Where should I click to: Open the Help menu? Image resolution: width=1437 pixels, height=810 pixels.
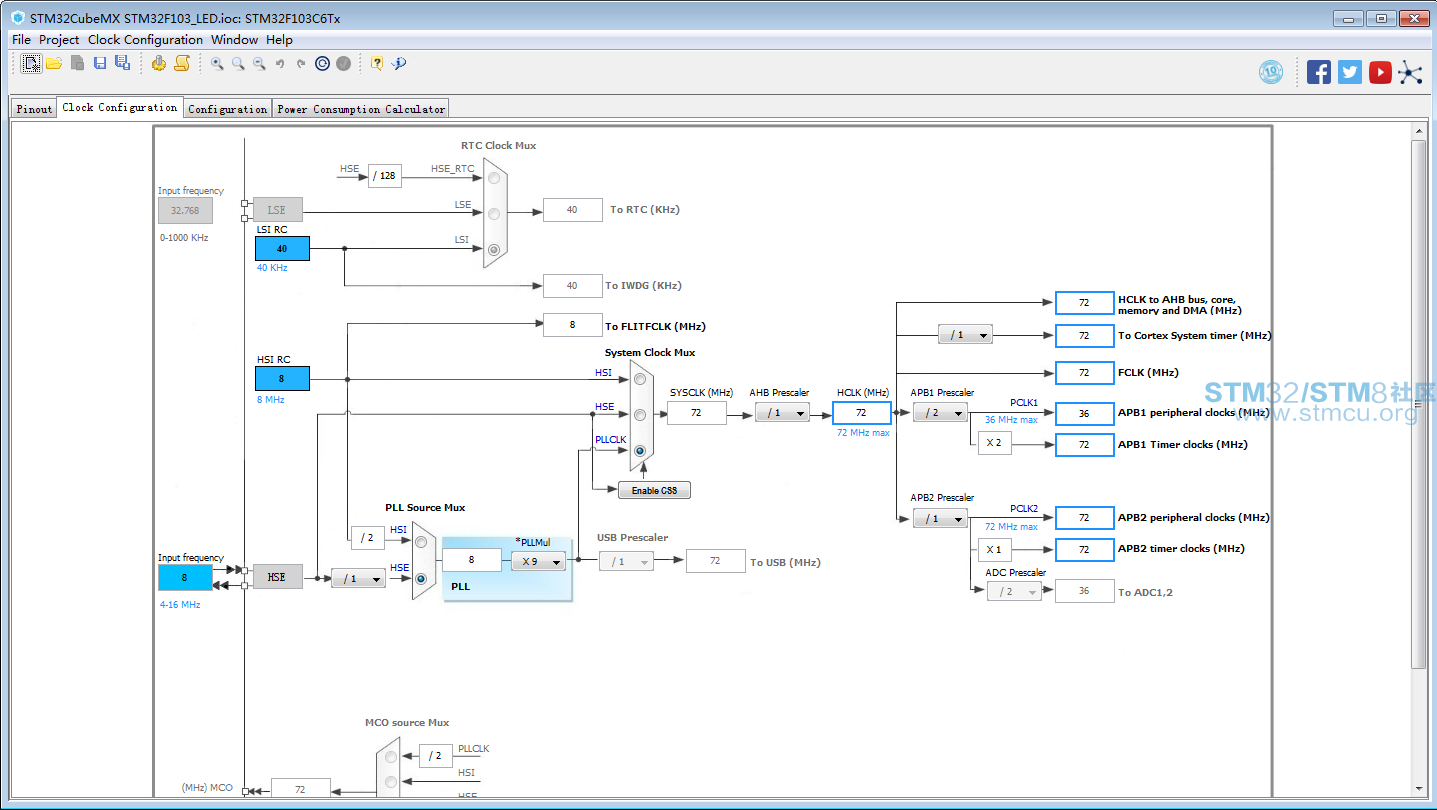coord(279,40)
